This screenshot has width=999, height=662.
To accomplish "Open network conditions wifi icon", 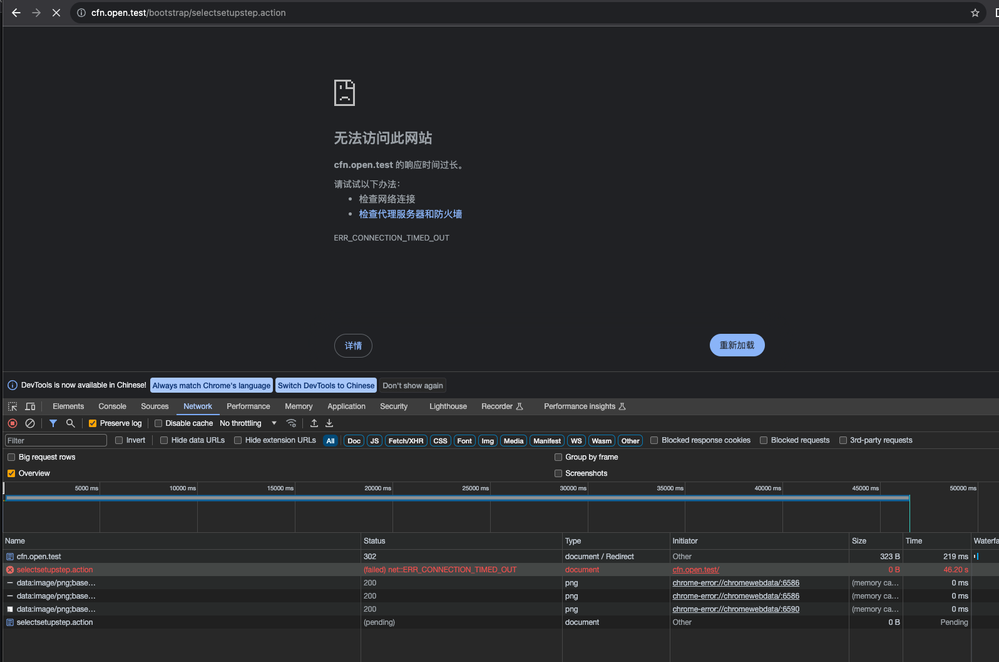I will click(291, 423).
